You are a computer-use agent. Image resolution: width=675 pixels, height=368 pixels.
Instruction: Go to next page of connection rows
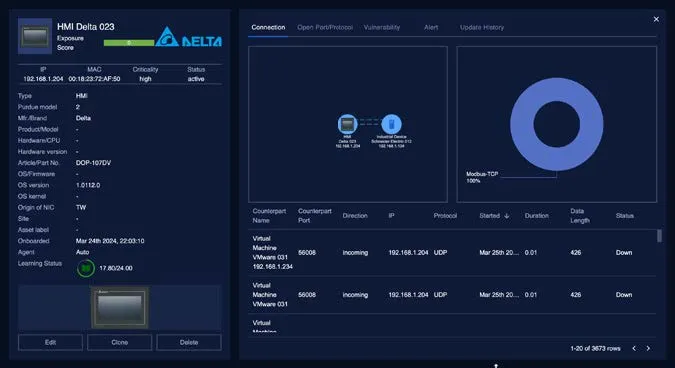point(648,348)
